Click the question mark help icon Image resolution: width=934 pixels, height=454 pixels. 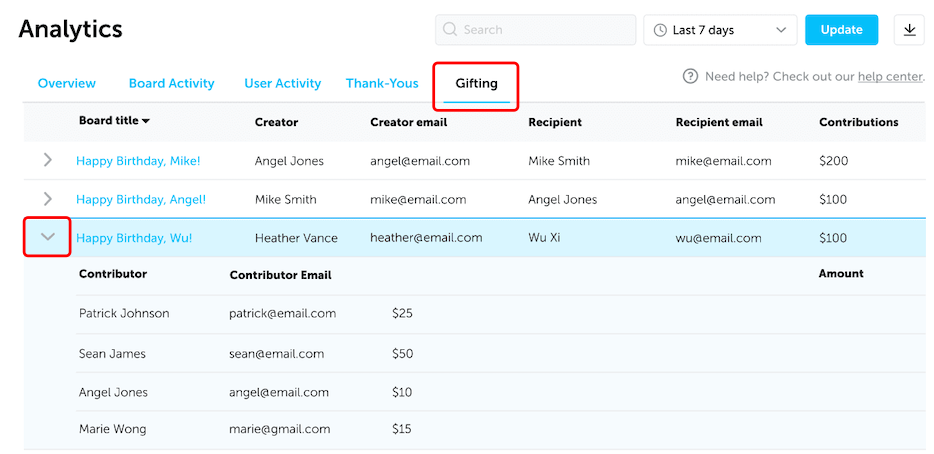(690, 76)
